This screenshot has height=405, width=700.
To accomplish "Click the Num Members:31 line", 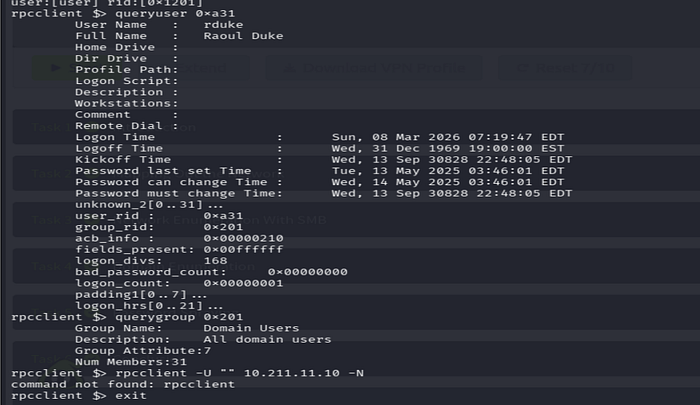I will [x=131, y=362].
